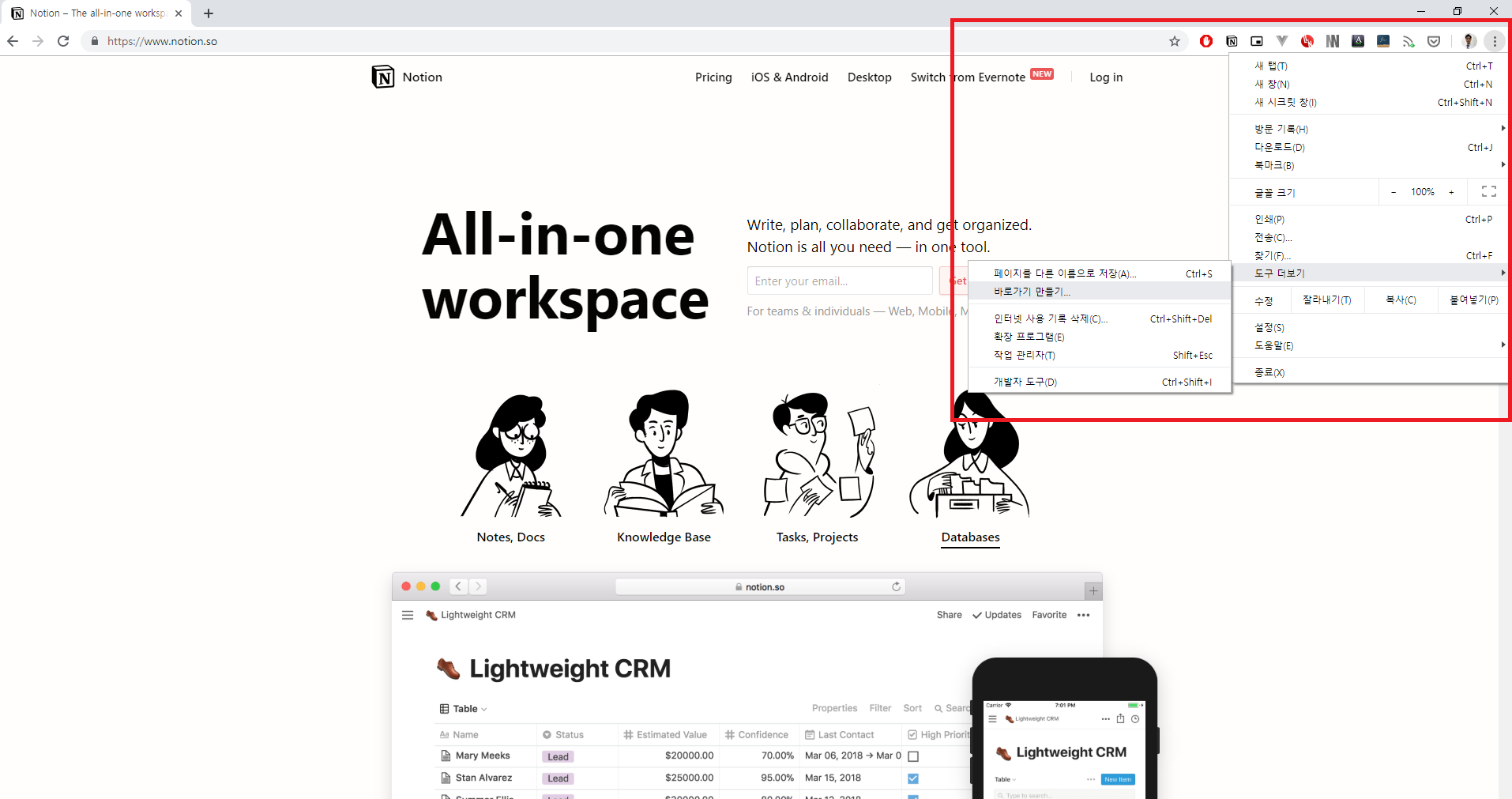Select 바로가기 만들기 (create shortcut)
Screen dimensions: 1512x799
[x=1100, y=292]
